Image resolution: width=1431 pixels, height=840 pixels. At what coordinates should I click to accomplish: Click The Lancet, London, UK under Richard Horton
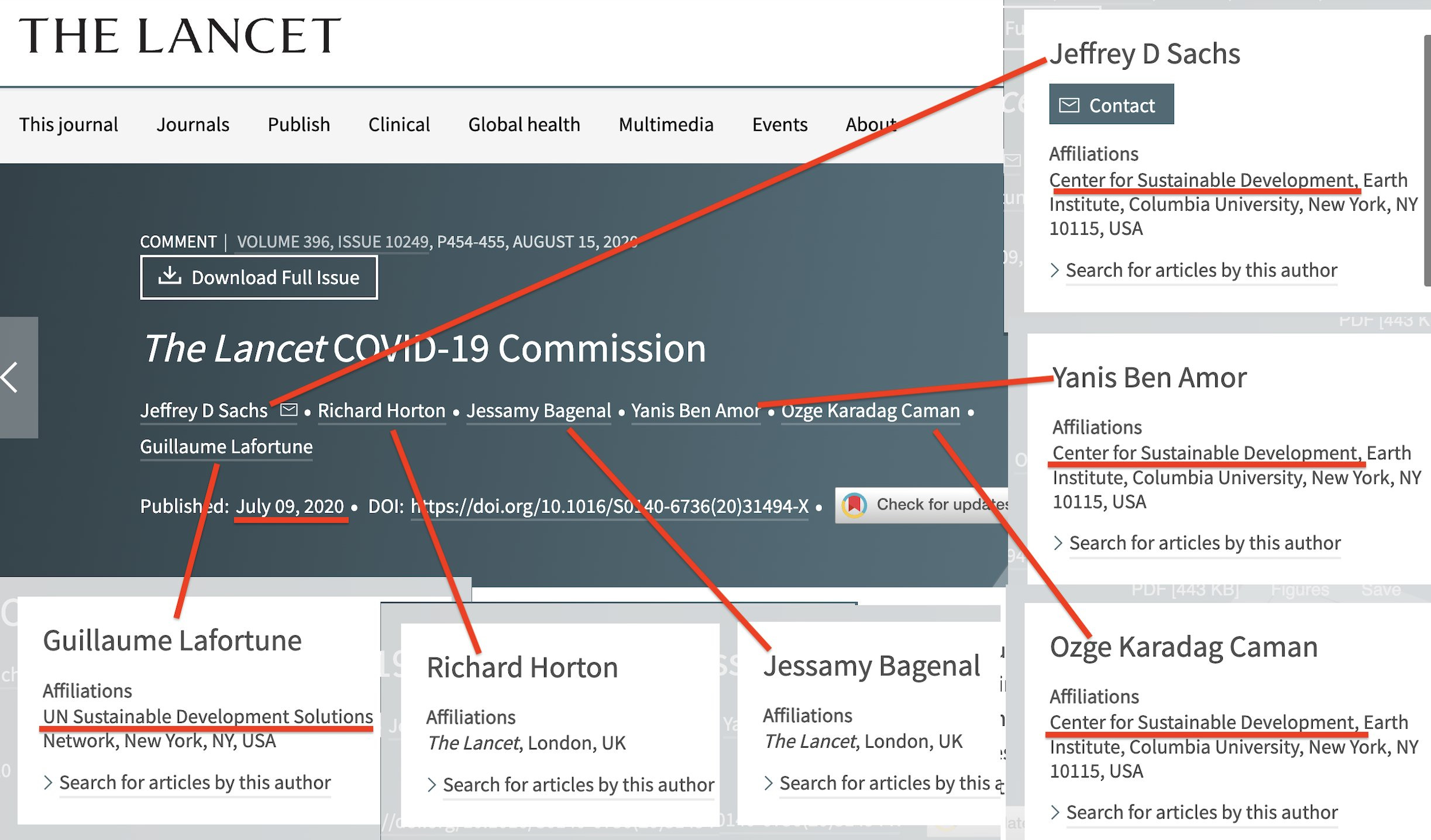tap(526, 743)
